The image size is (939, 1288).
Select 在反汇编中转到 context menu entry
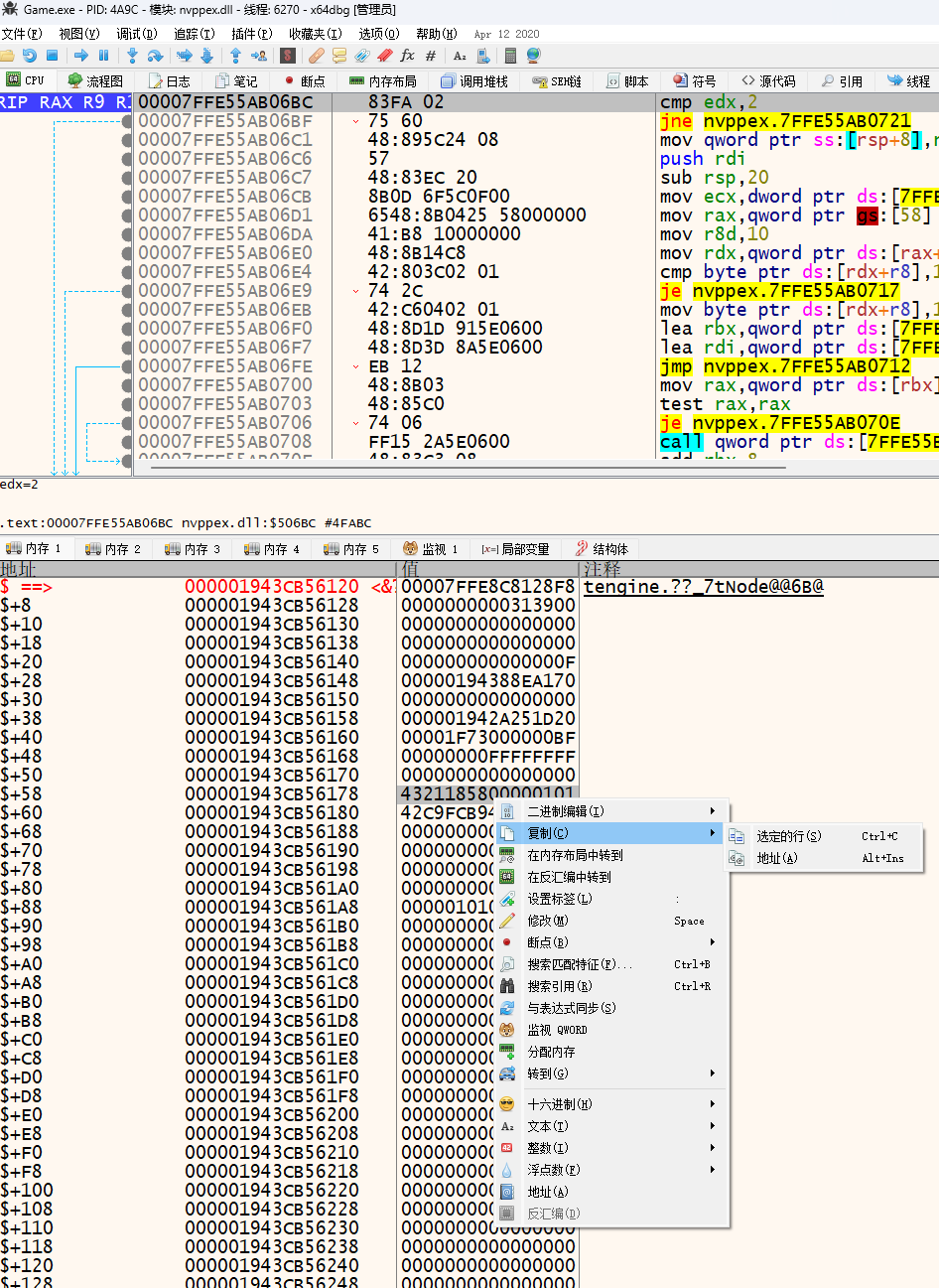tap(612, 877)
